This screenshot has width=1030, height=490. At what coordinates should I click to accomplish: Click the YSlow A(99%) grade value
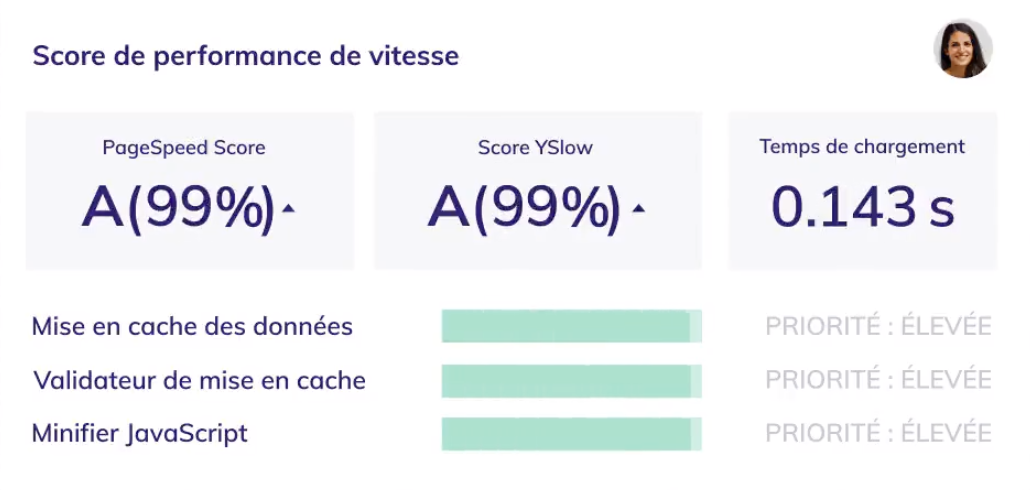(x=524, y=207)
